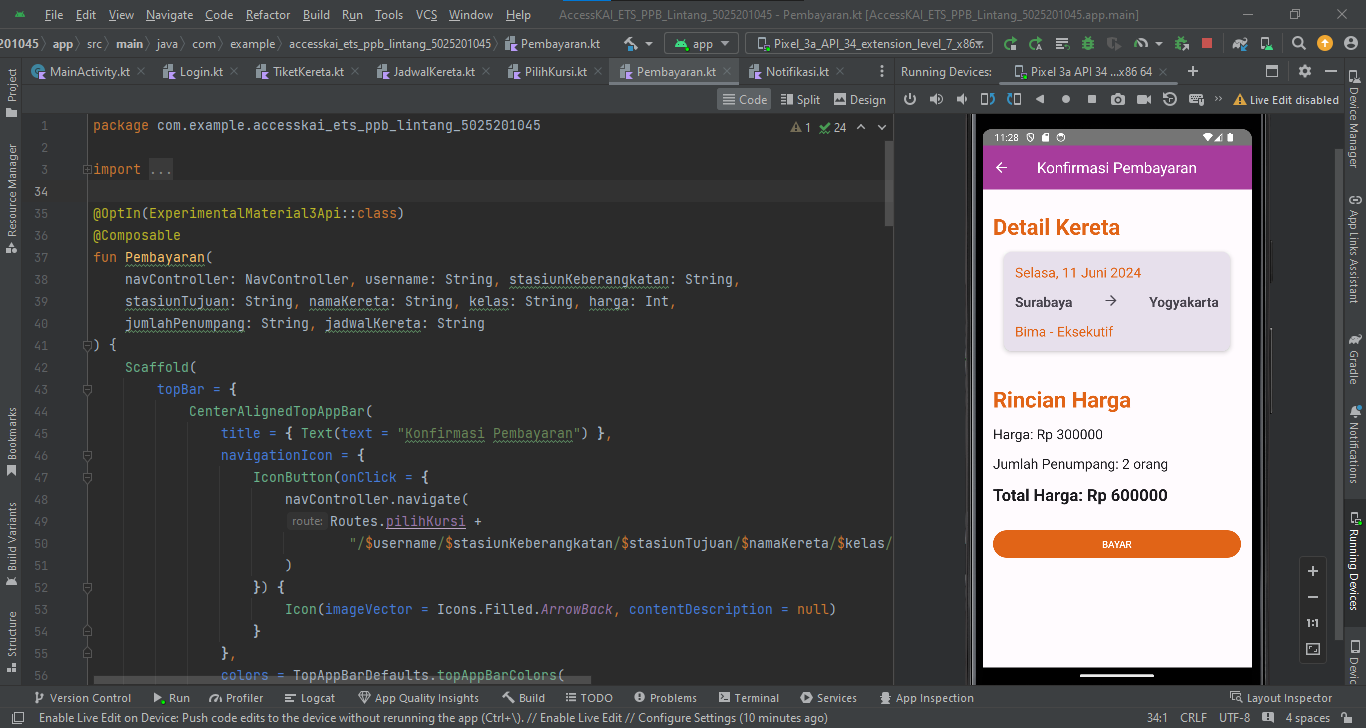
Task: Open the Refactor menu
Action: click(x=268, y=15)
